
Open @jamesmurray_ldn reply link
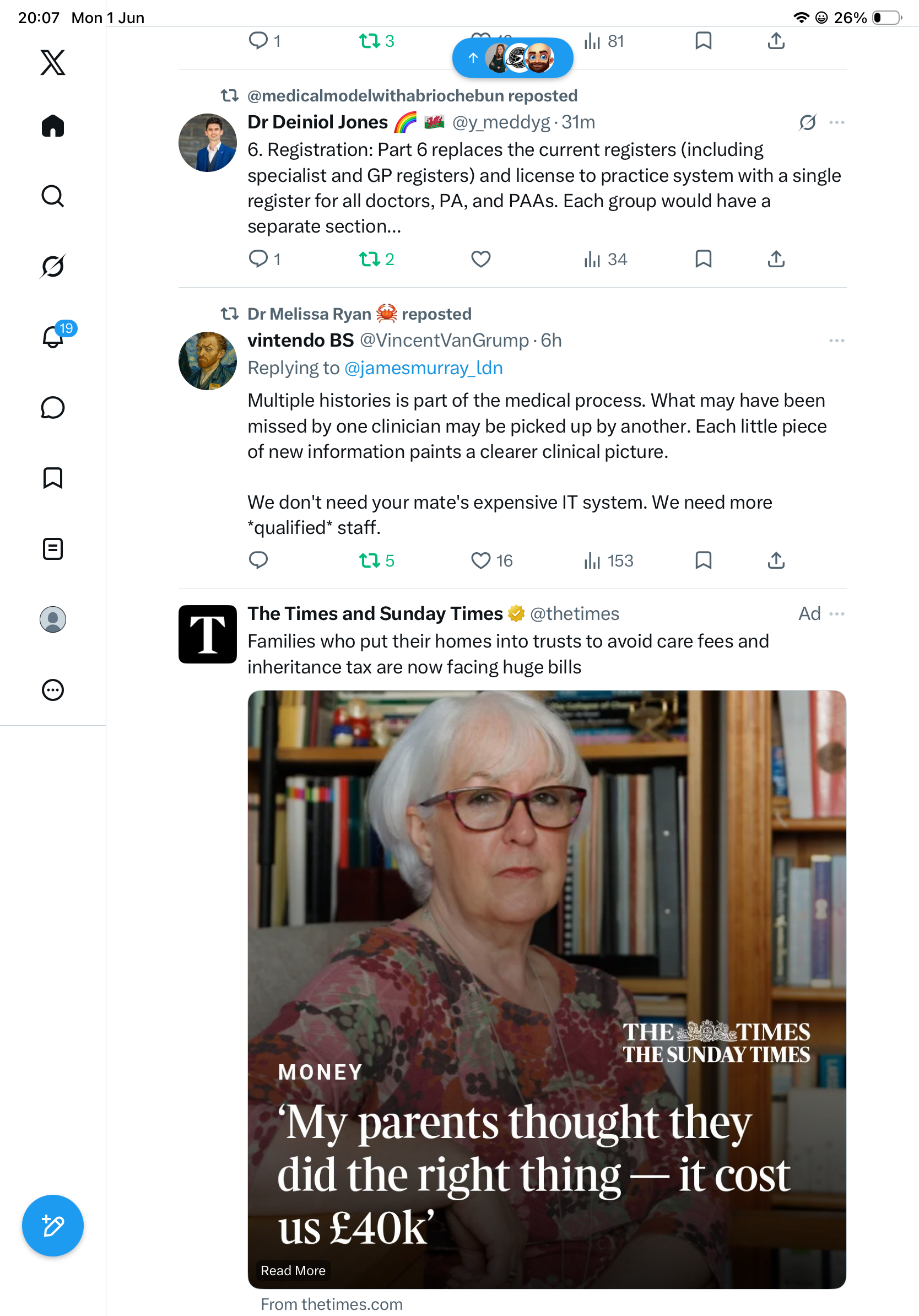point(423,368)
